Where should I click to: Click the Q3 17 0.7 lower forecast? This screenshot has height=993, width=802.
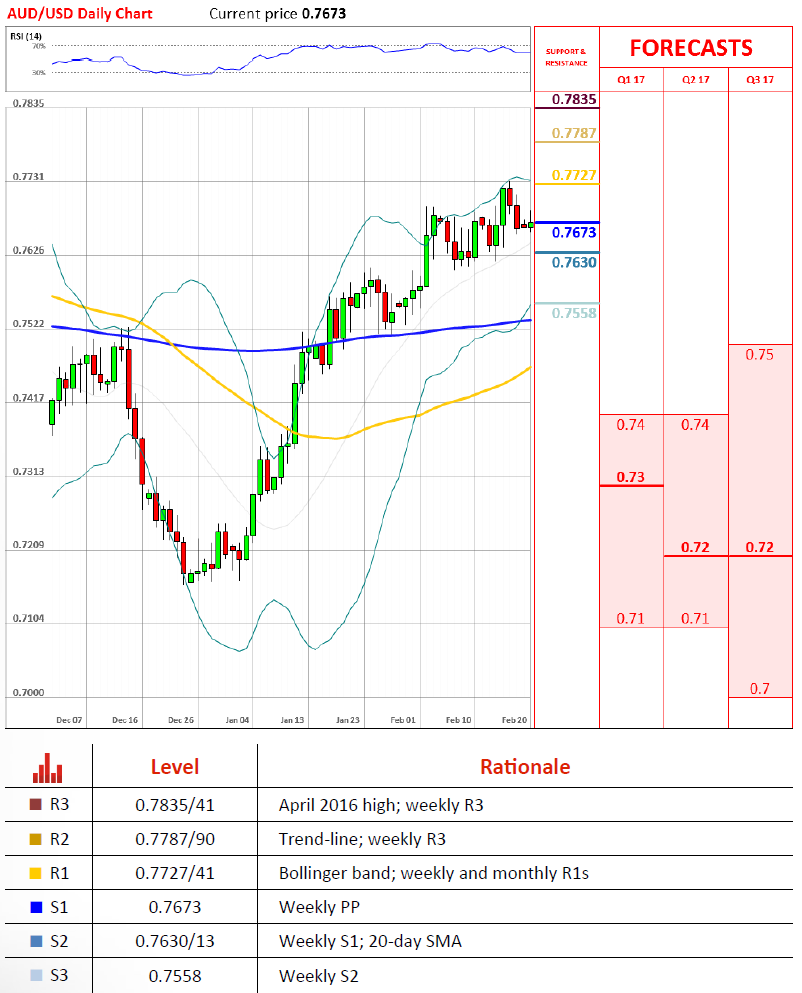760,688
